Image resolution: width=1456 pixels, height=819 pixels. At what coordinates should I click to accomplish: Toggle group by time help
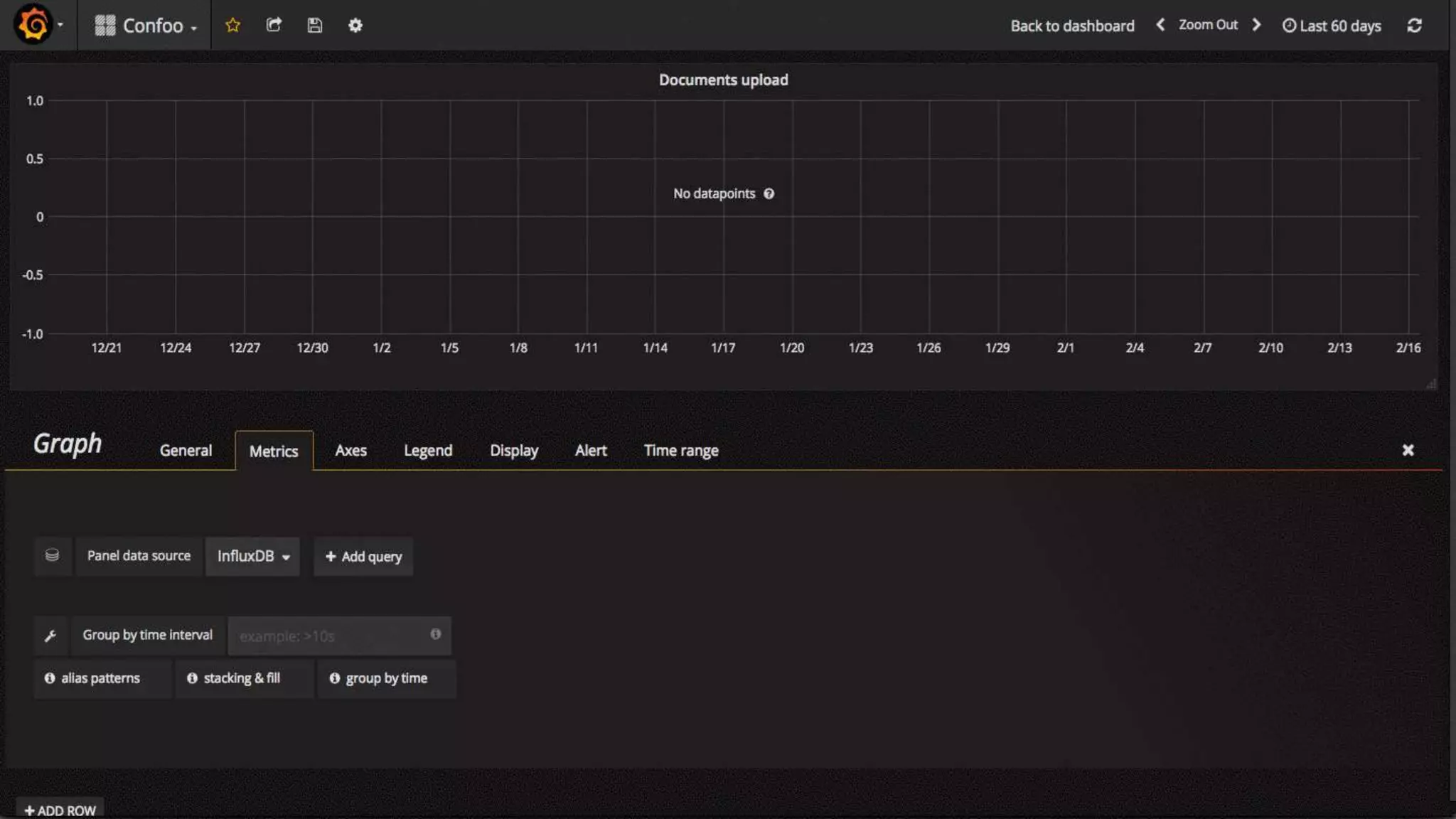coord(379,678)
